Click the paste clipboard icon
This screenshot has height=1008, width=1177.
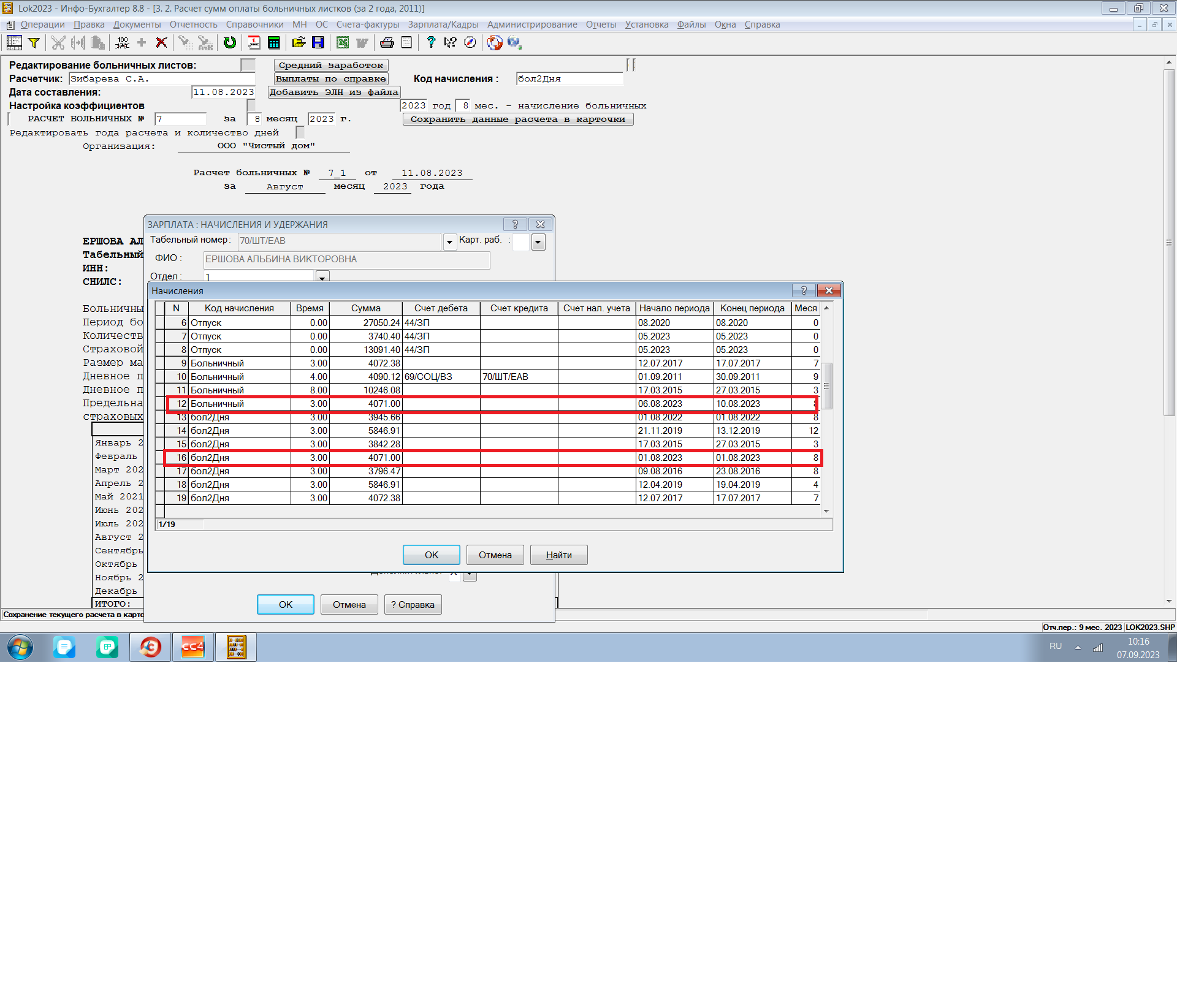[97, 42]
